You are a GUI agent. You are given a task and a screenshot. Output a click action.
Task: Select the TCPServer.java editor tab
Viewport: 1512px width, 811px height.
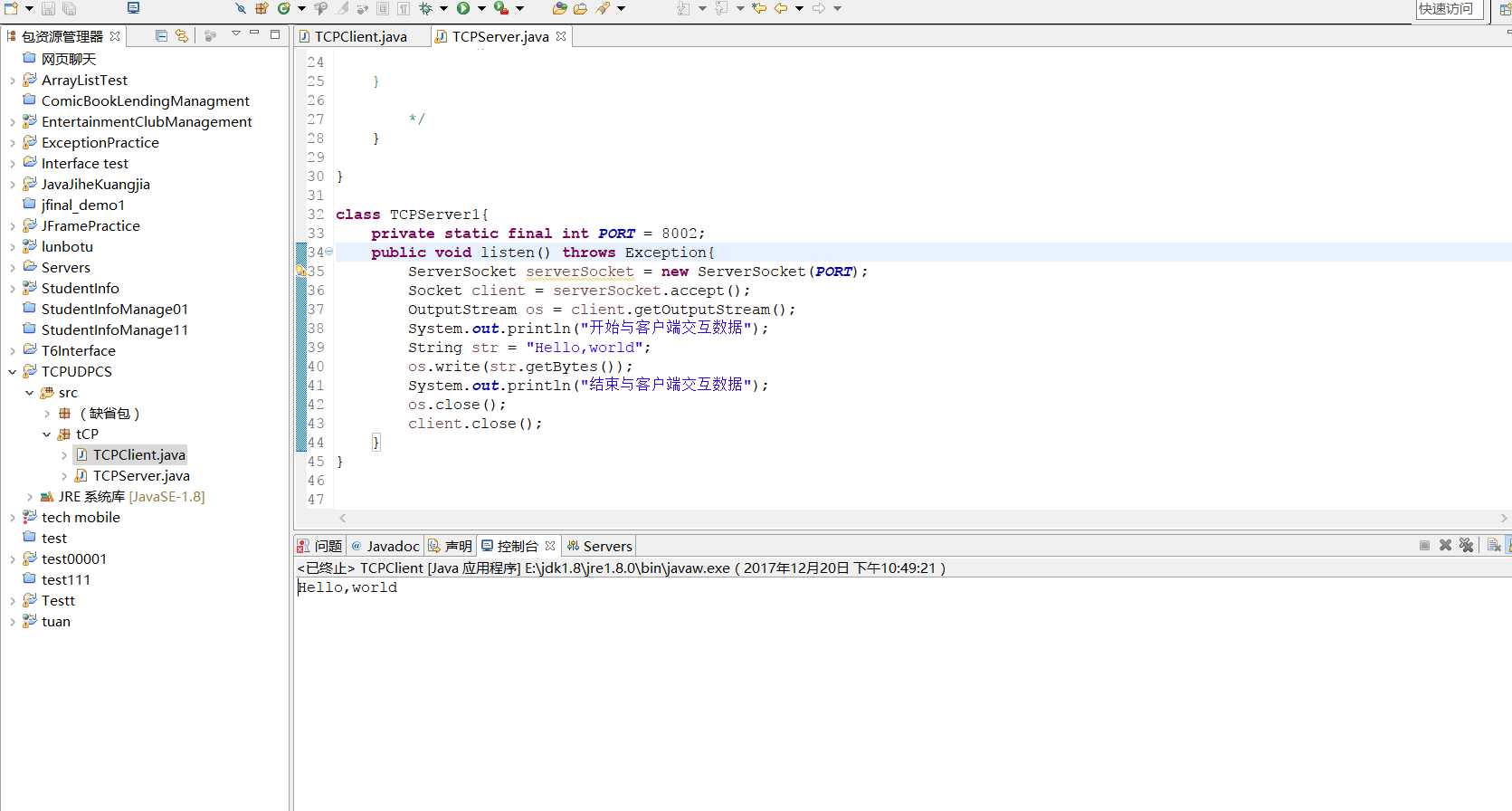tap(500, 36)
